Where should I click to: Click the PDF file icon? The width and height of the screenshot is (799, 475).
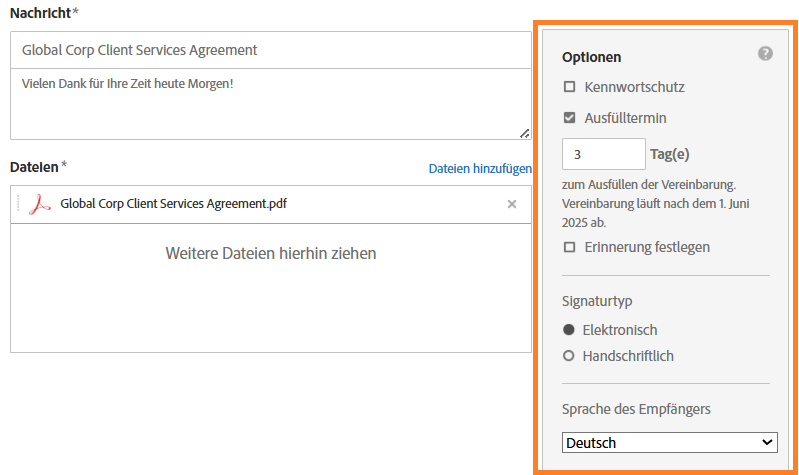[x=40, y=204]
